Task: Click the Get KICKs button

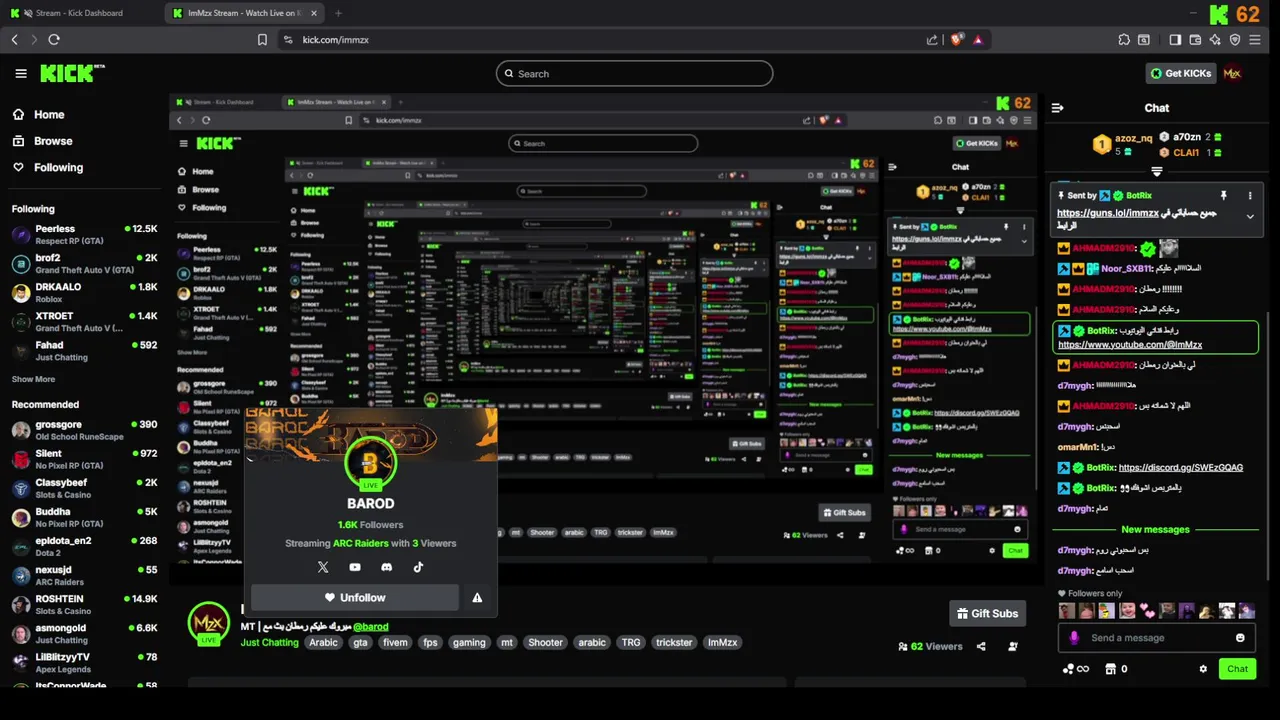Action: tap(1181, 73)
